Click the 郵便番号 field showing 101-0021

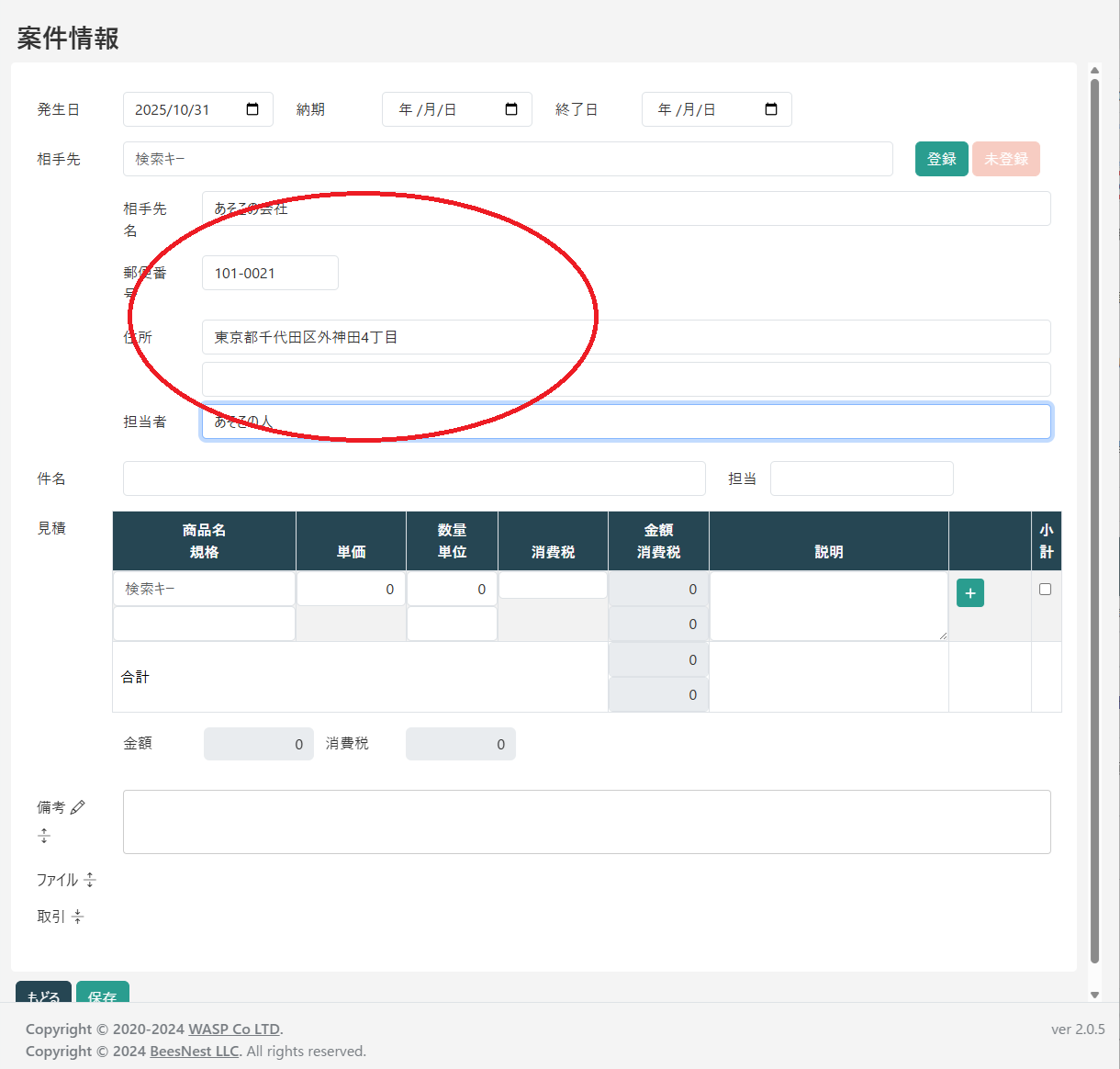[270, 273]
